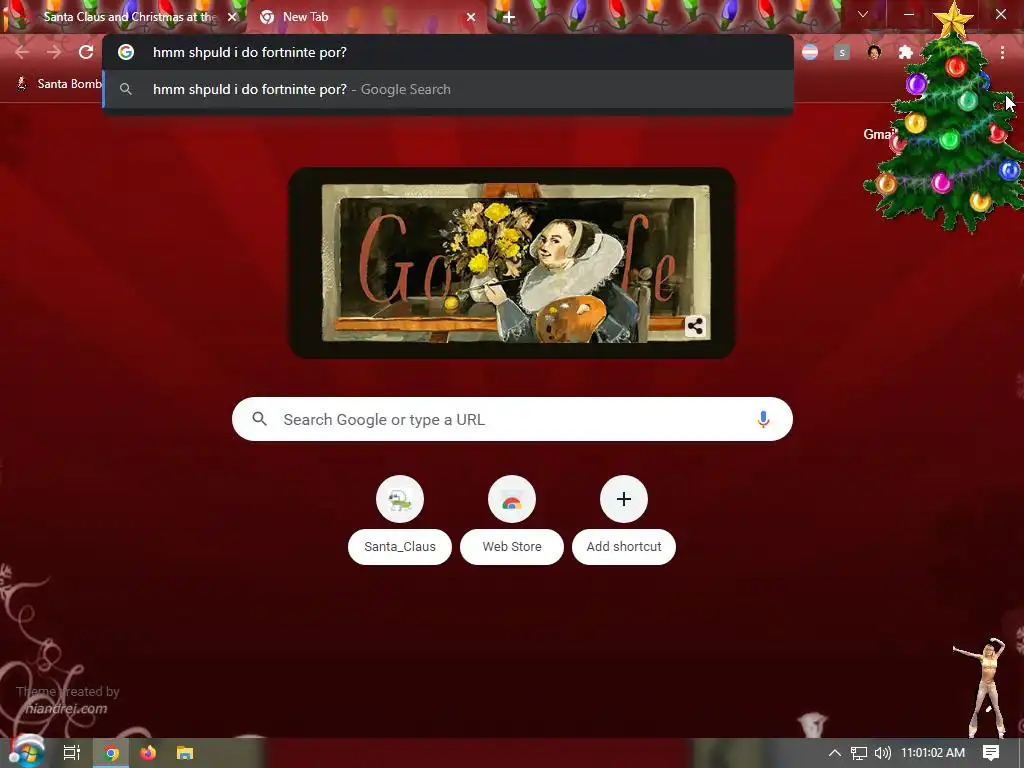
Task: Click the omnibox typed query text
Action: (249, 52)
